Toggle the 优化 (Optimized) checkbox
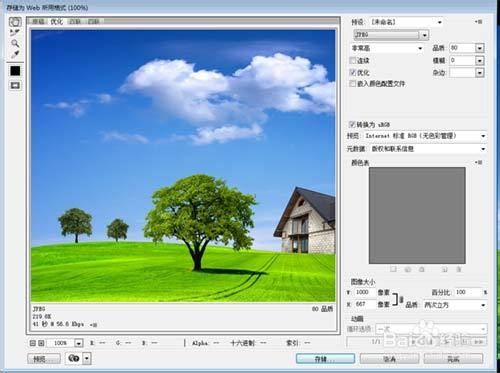Screen dimensions: 500x373 click(x=353, y=72)
